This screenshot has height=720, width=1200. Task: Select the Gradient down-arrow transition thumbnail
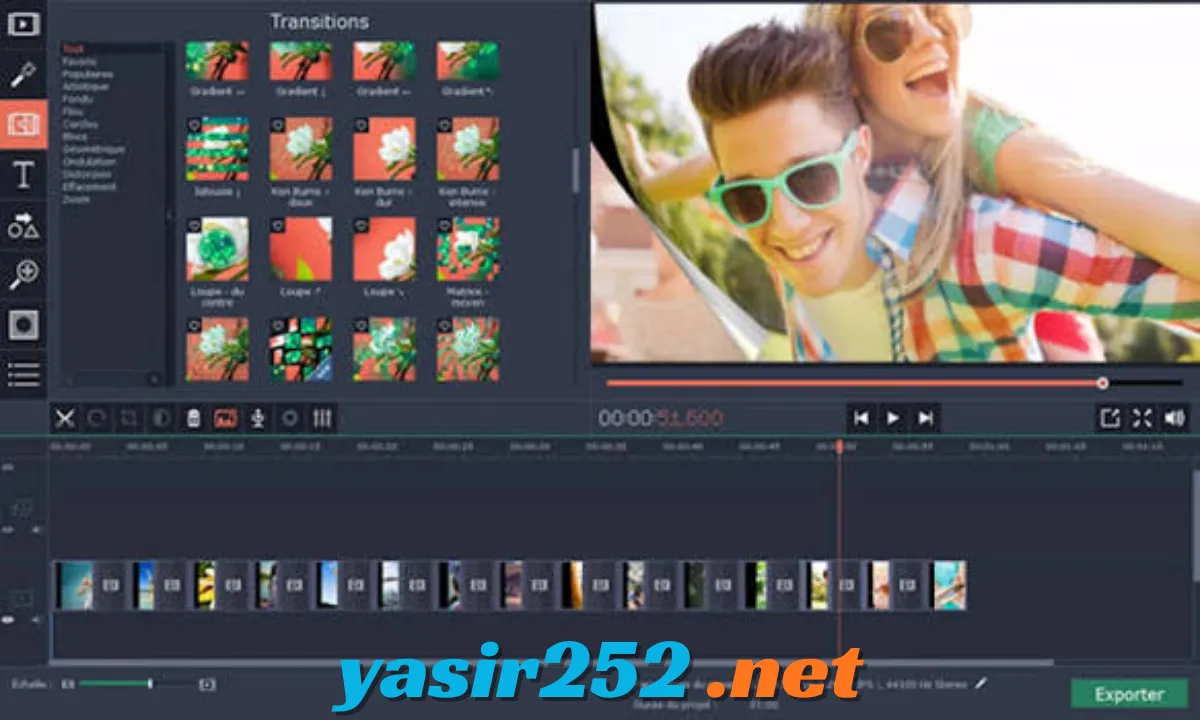click(x=301, y=60)
